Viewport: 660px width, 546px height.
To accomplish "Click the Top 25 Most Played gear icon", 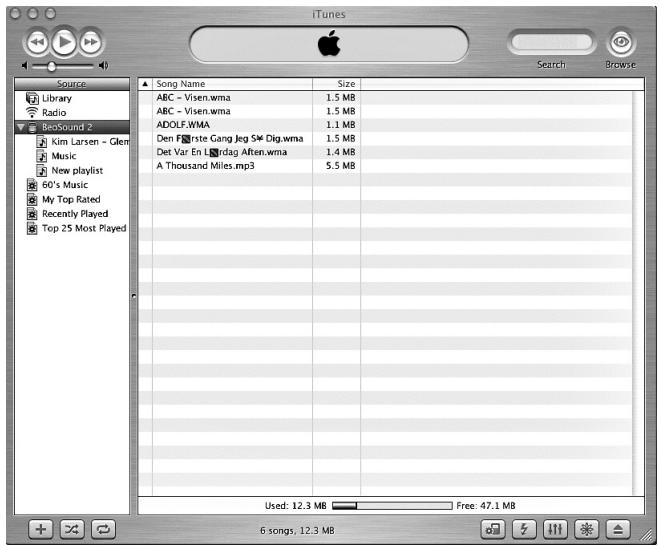I will [x=32, y=228].
